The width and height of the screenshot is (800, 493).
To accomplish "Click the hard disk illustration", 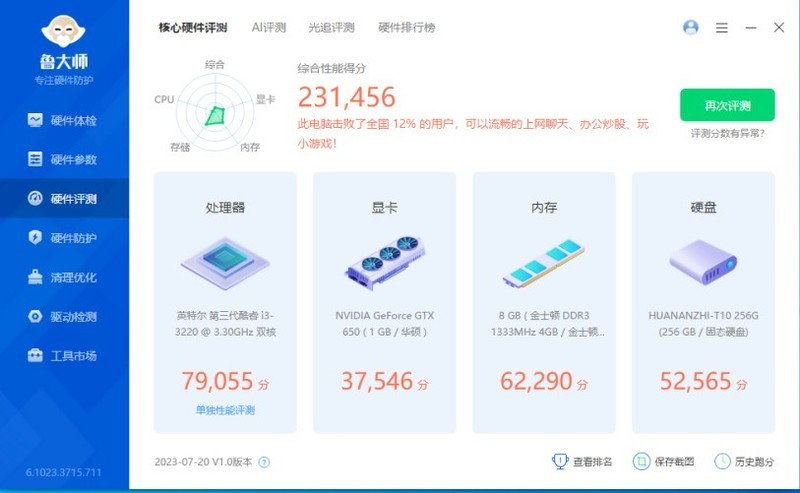I will 703,262.
